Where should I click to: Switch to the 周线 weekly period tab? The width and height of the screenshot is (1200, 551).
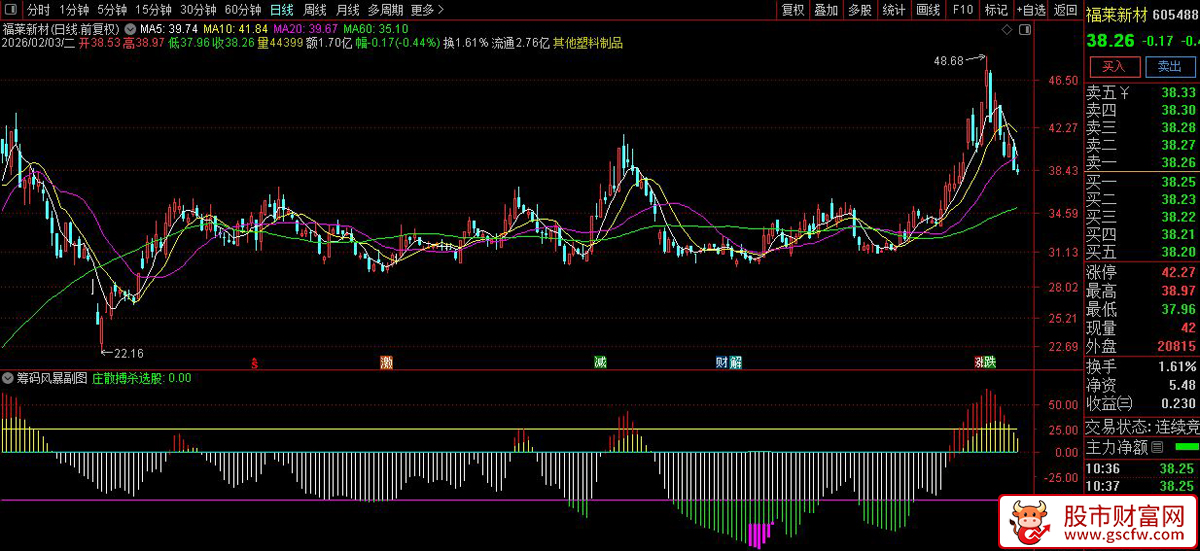click(x=315, y=10)
